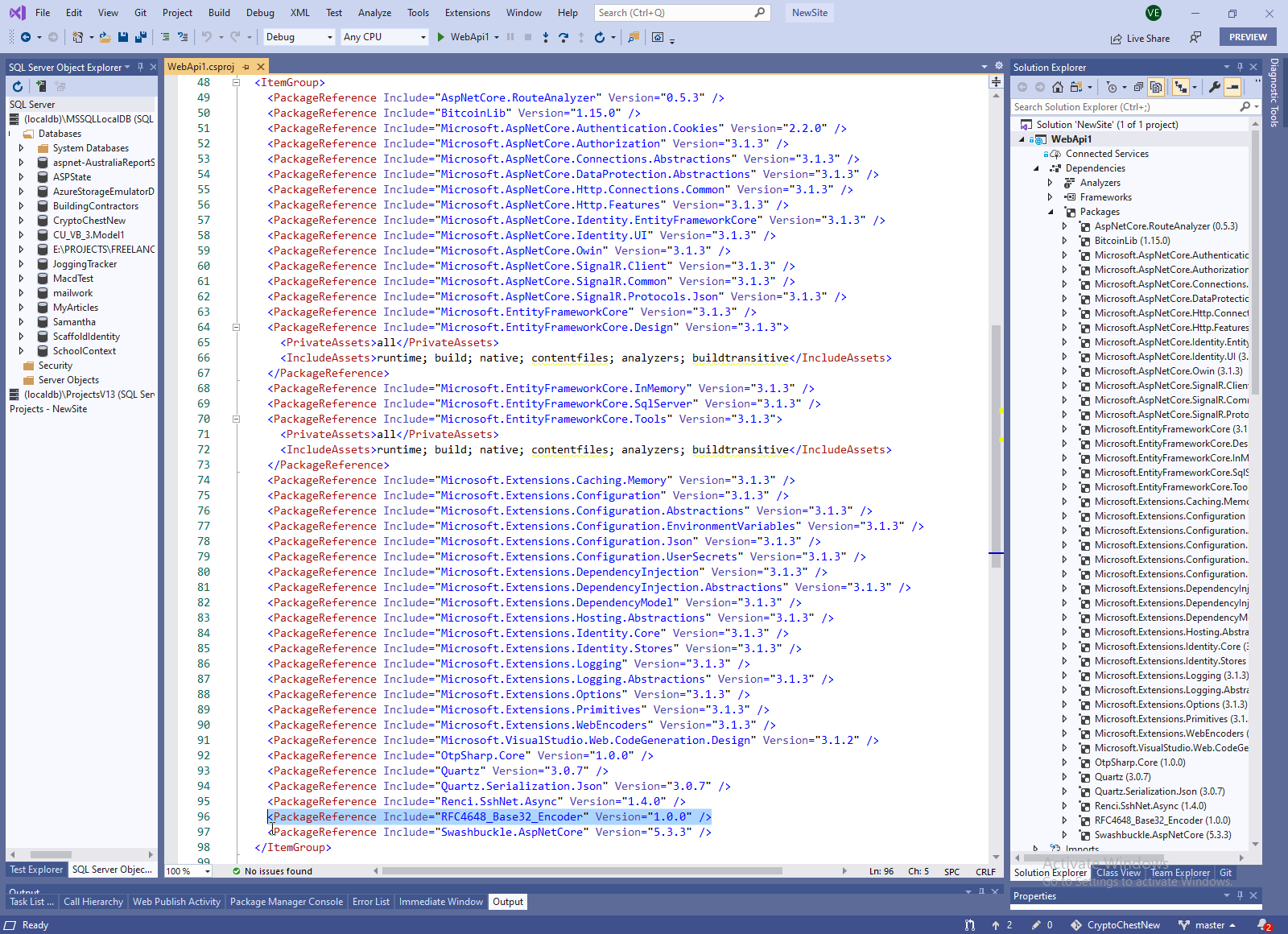Click the Save All toolbar icon
The height and width of the screenshot is (934, 1288).
[x=141, y=37]
